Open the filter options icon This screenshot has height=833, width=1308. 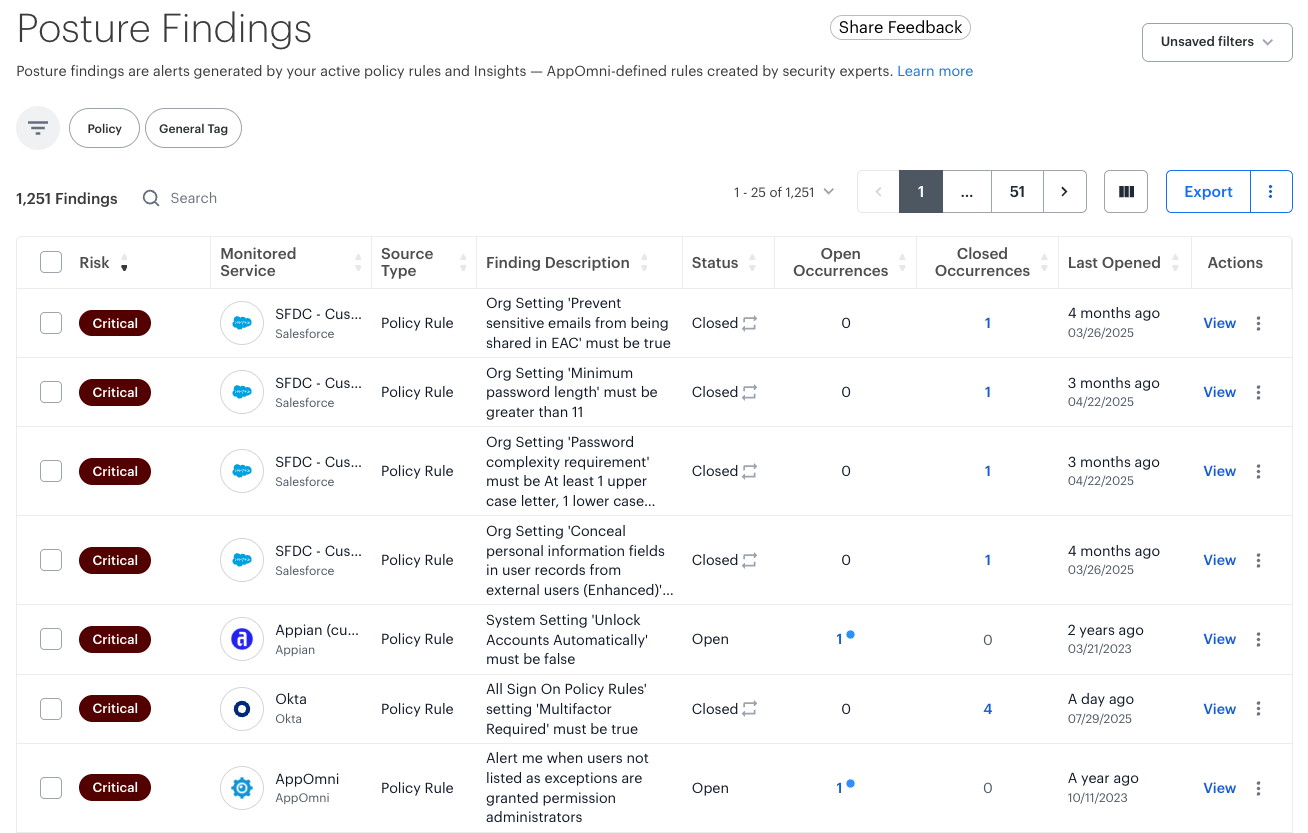click(x=38, y=128)
